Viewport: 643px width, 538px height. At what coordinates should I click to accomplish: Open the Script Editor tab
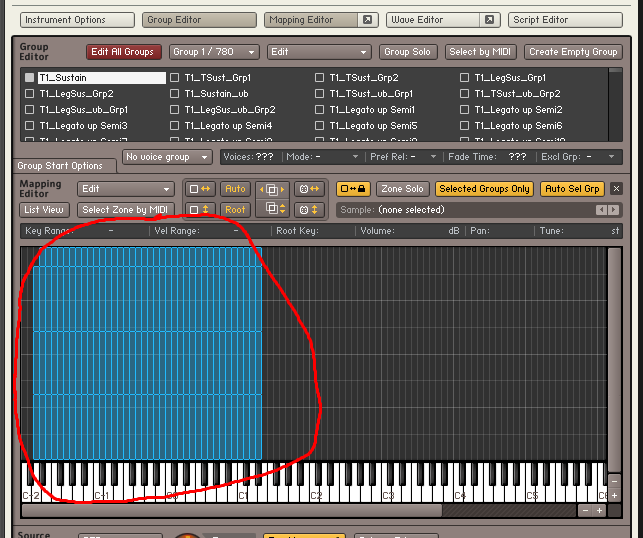click(x=565, y=20)
